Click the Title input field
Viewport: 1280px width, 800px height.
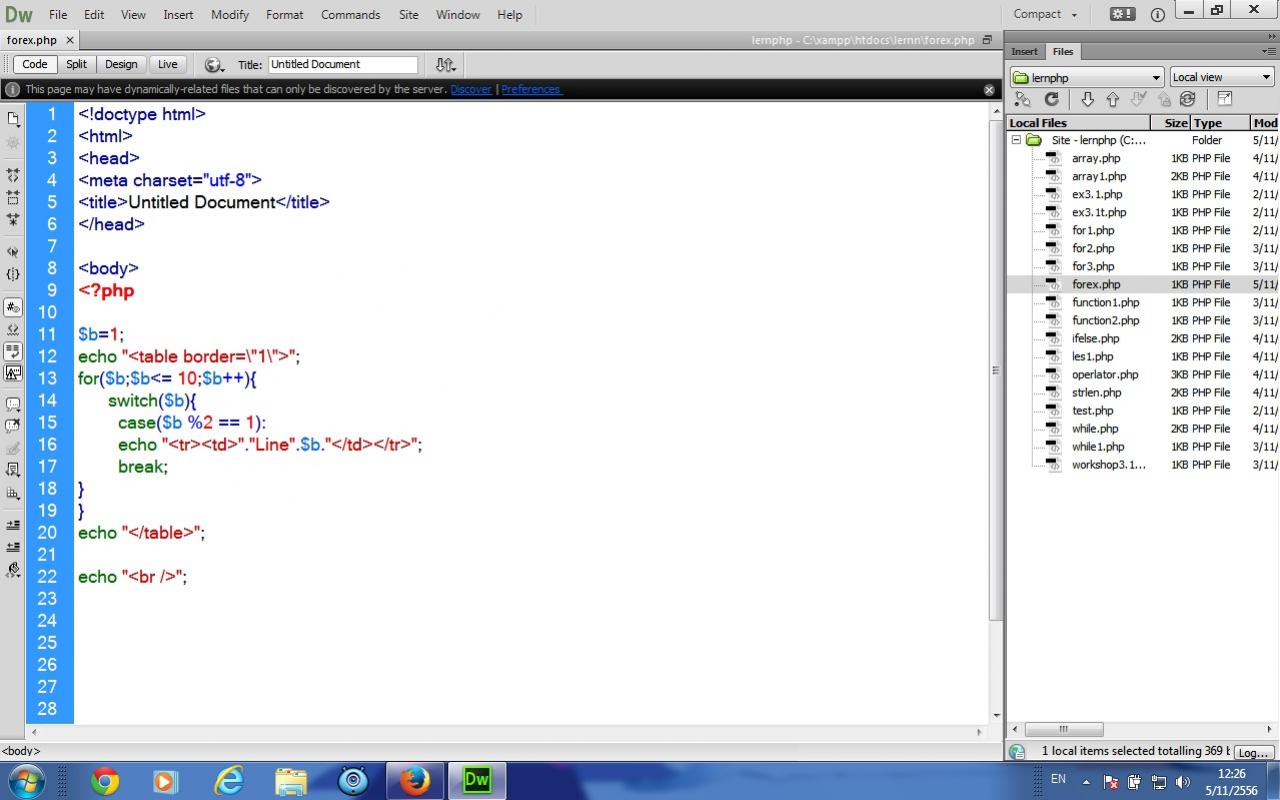pos(343,64)
